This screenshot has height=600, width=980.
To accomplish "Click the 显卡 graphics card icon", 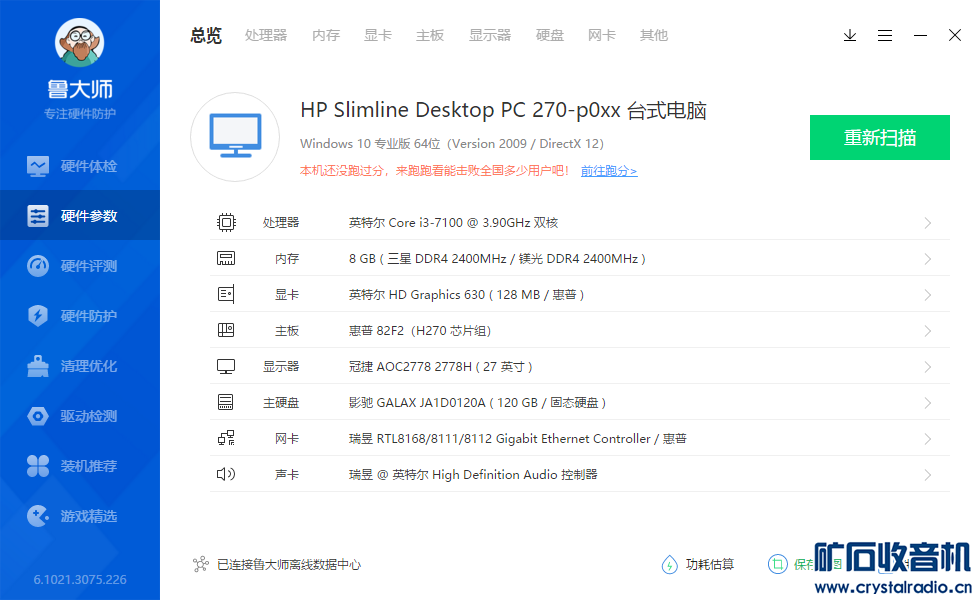I will (x=226, y=294).
